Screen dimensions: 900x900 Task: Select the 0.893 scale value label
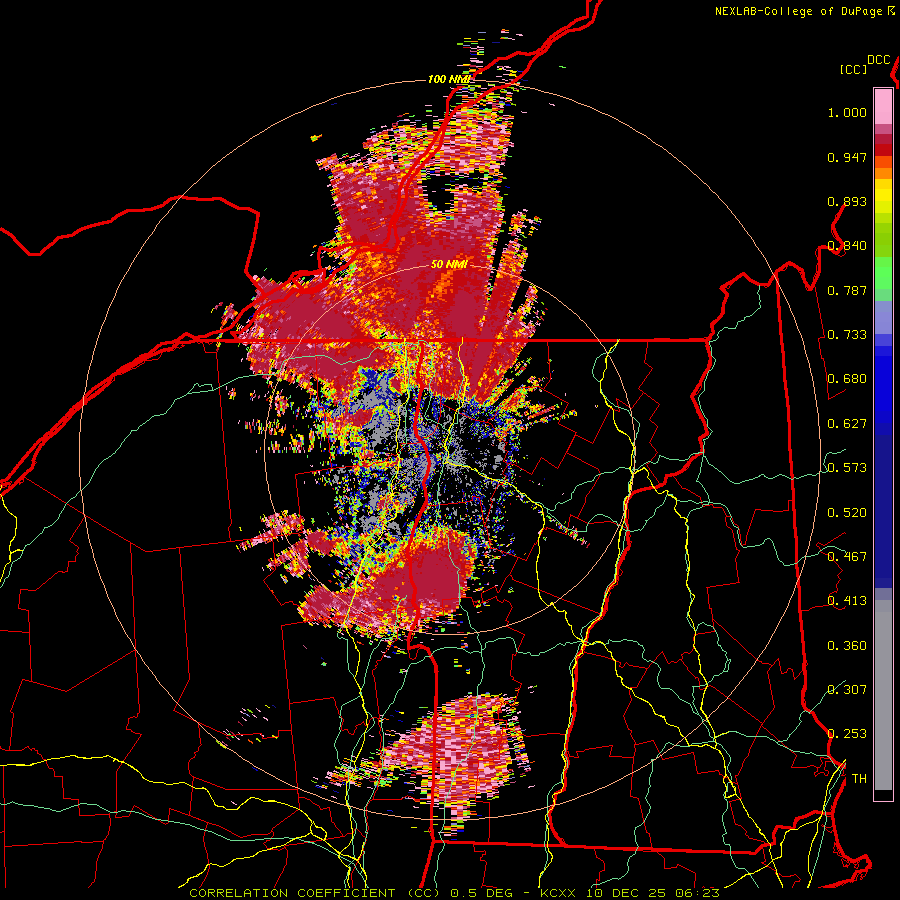(x=847, y=201)
